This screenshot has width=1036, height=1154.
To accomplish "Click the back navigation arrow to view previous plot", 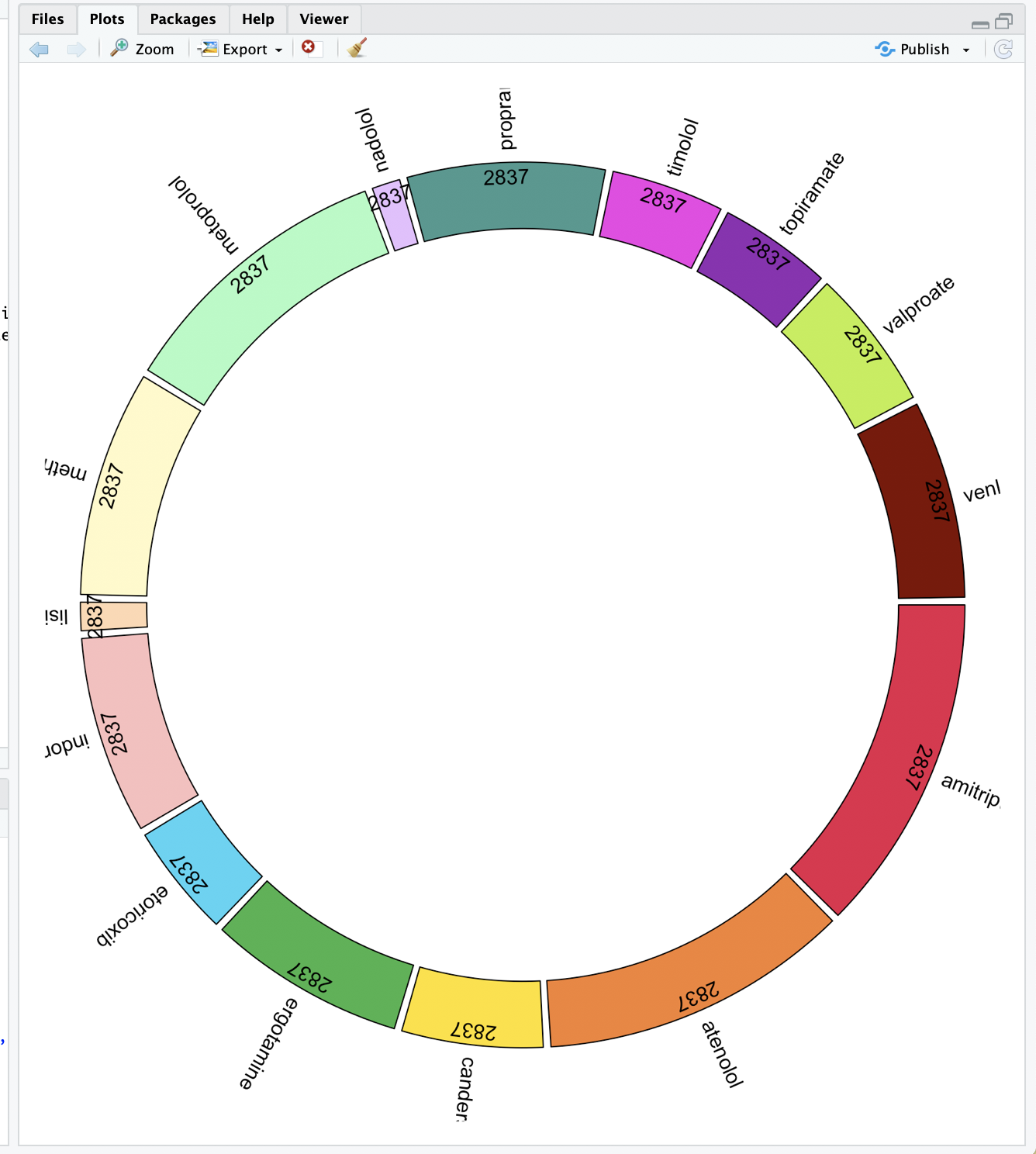I will click(x=38, y=48).
